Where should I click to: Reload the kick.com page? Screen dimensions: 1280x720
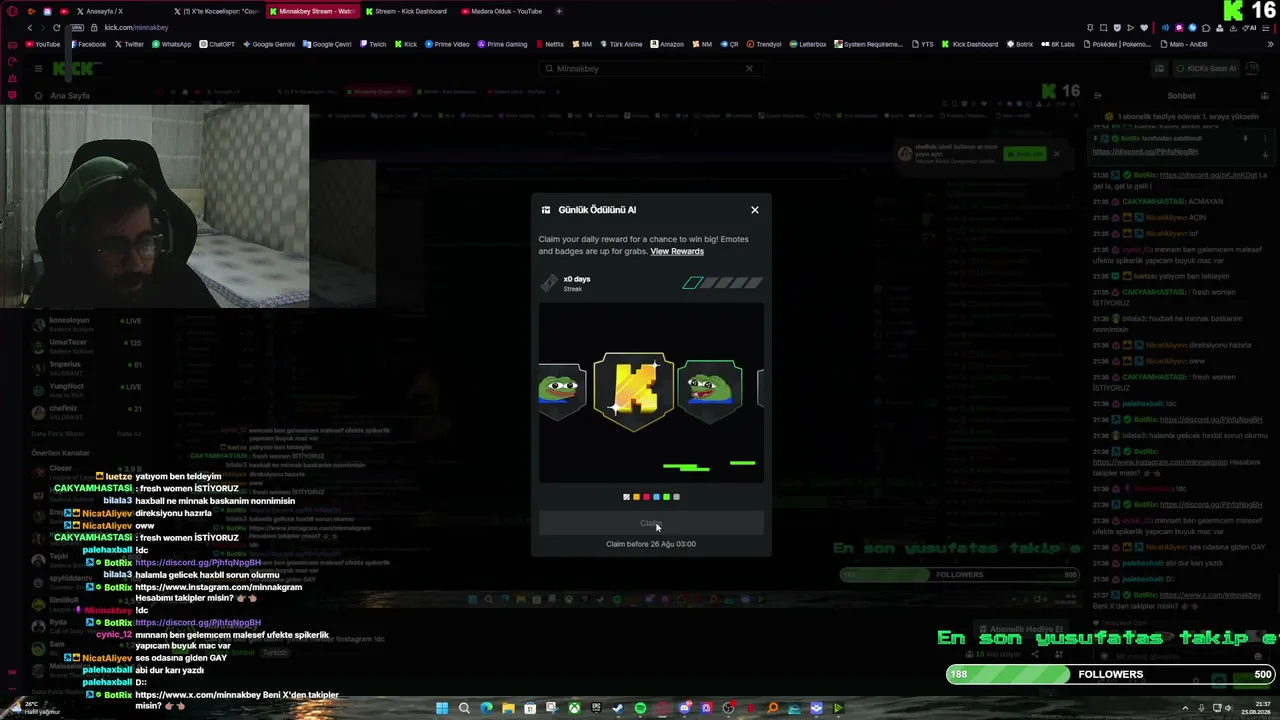(x=56, y=27)
